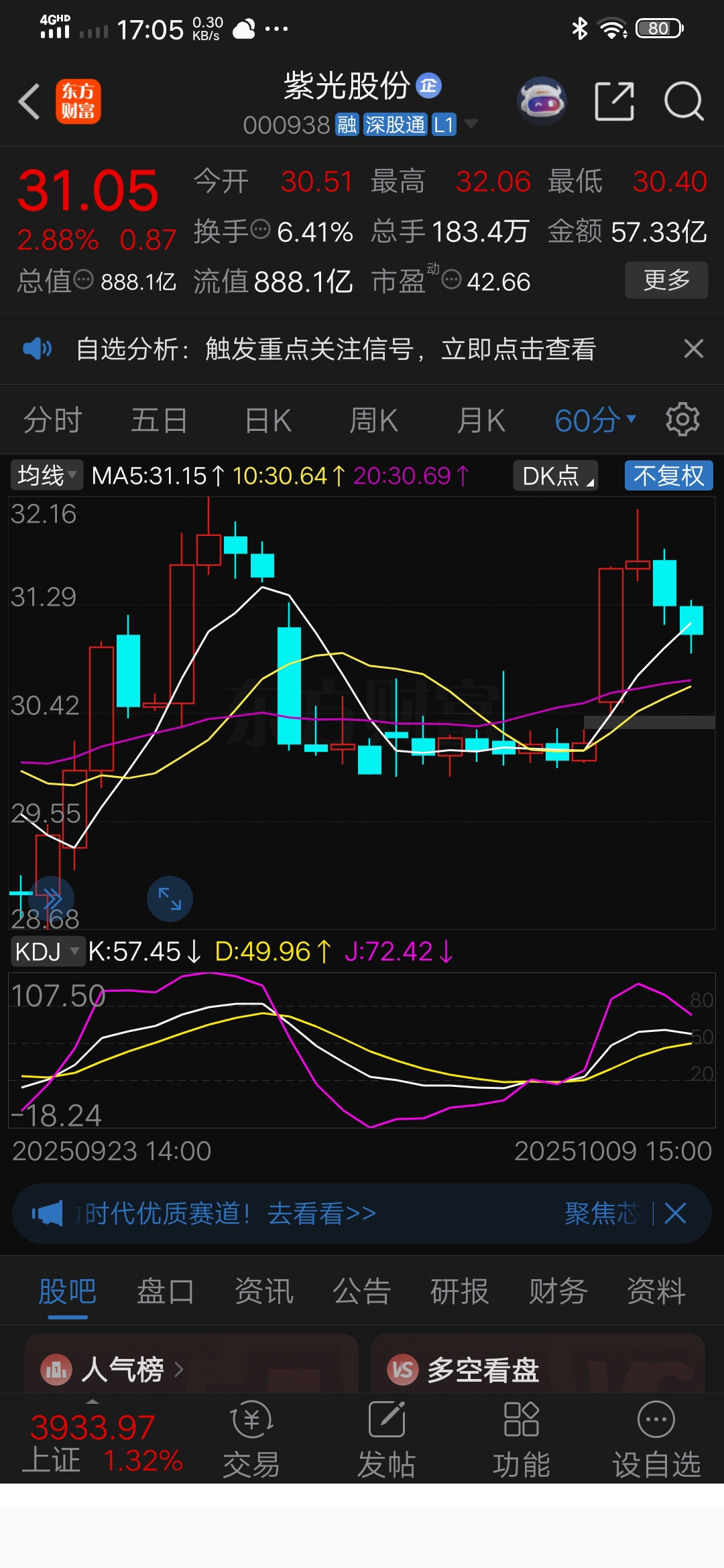Screen dimensions: 724x1568
Task: Tap the blue 企 badge beside 紫光股份
Action: (x=429, y=86)
